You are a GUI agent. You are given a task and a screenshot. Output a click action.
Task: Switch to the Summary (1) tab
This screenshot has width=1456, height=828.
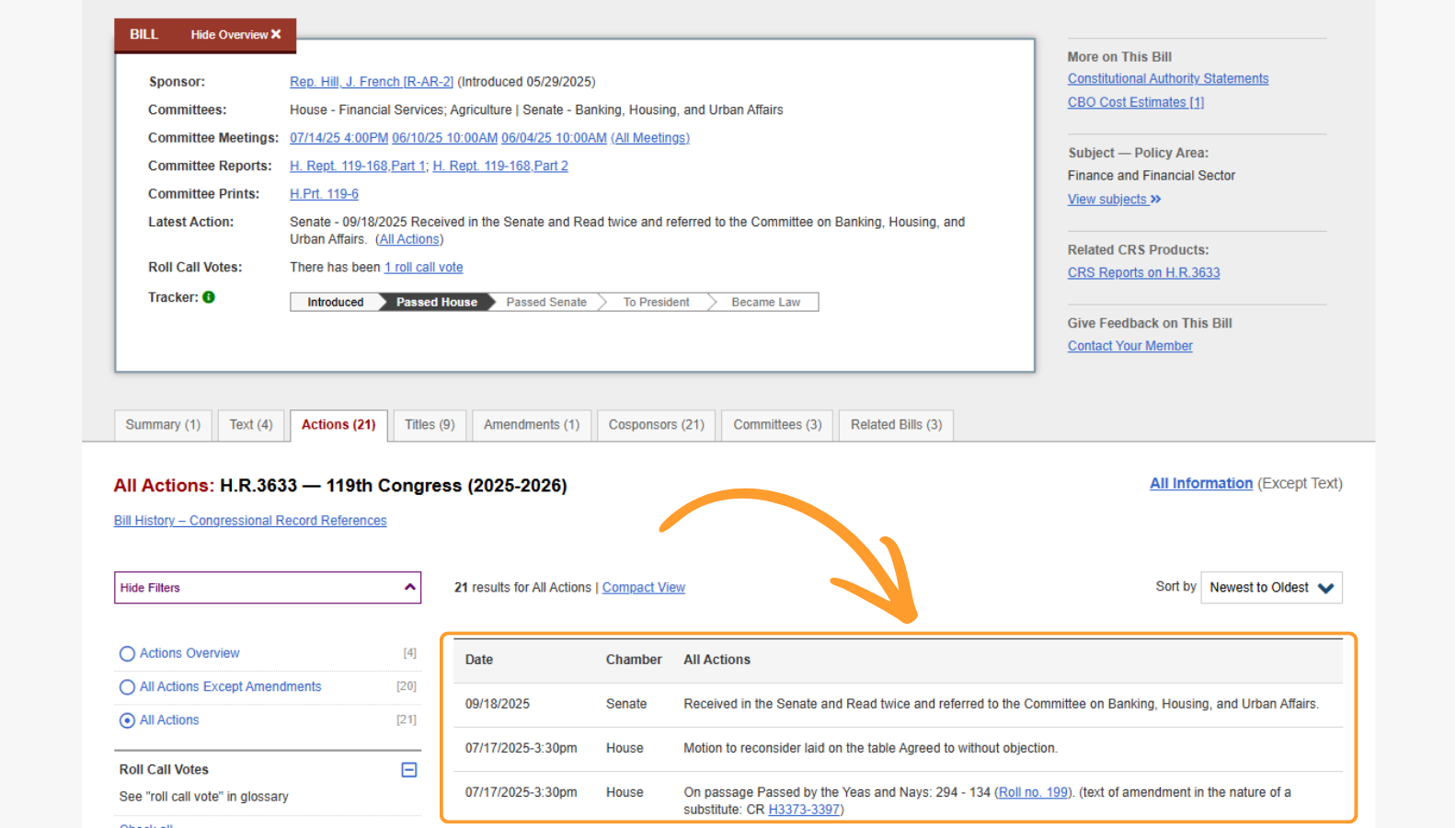click(x=163, y=425)
